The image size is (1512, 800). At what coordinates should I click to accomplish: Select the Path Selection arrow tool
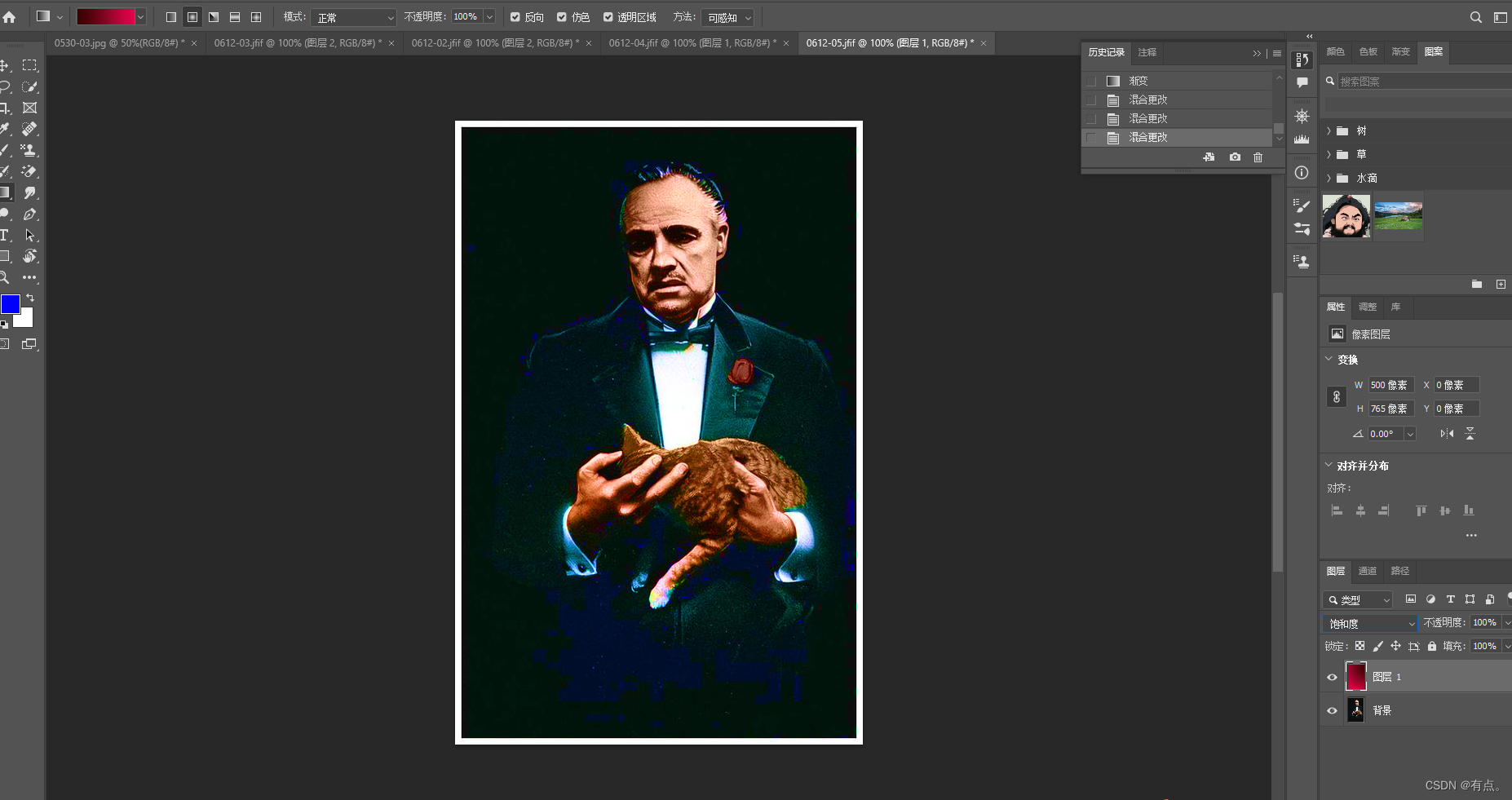pos(30,235)
